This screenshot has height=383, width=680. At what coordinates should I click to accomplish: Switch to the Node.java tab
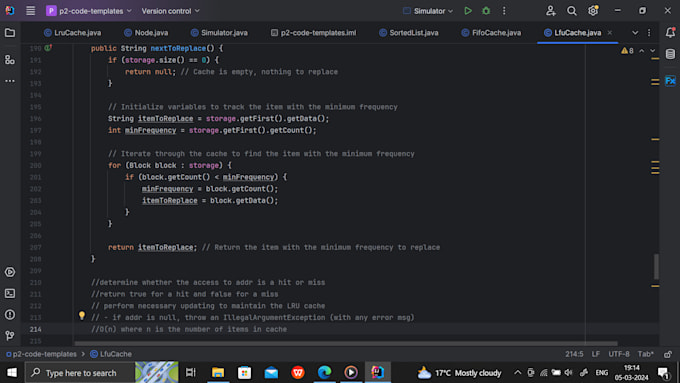click(x=146, y=33)
